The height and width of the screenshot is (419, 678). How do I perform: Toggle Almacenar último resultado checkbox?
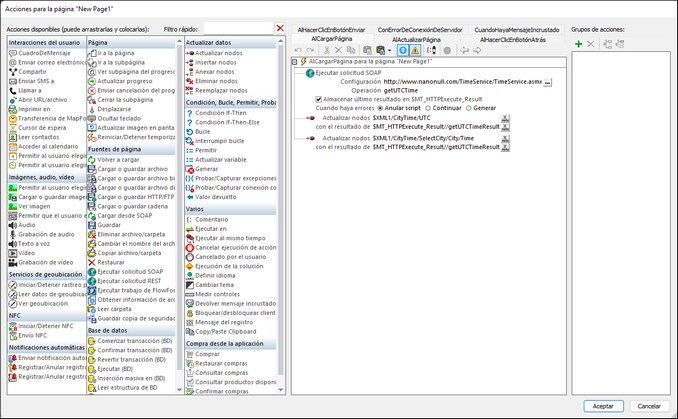pyautogui.click(x=319, y=99)
